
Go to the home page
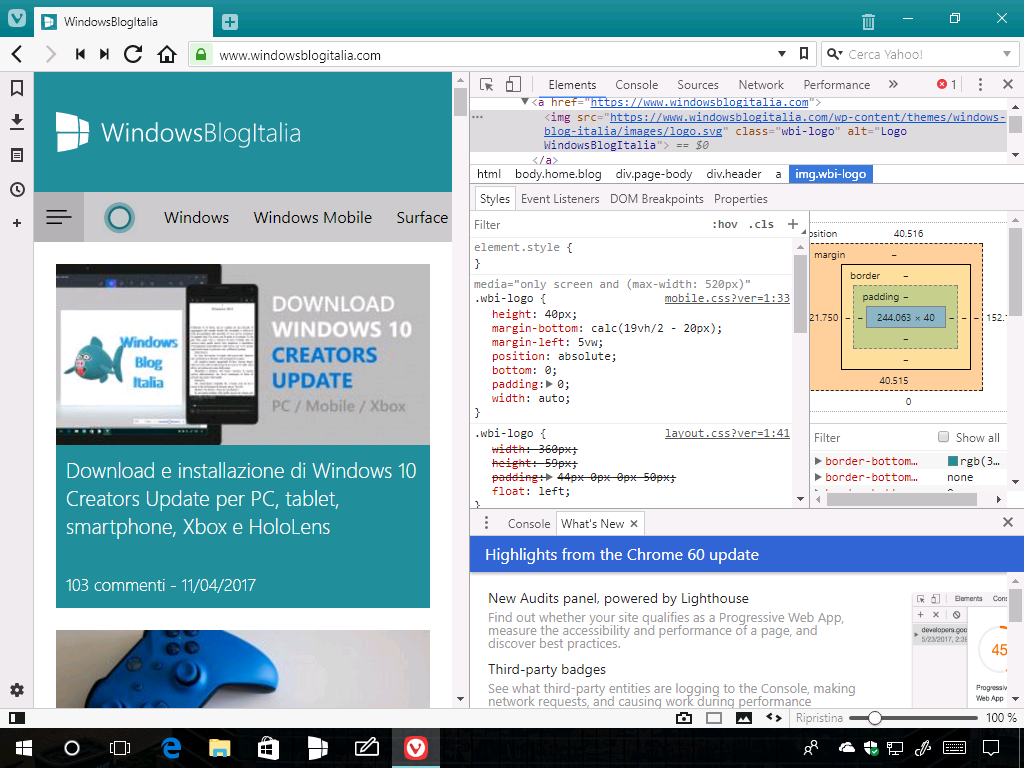click(x=167, y=54)
